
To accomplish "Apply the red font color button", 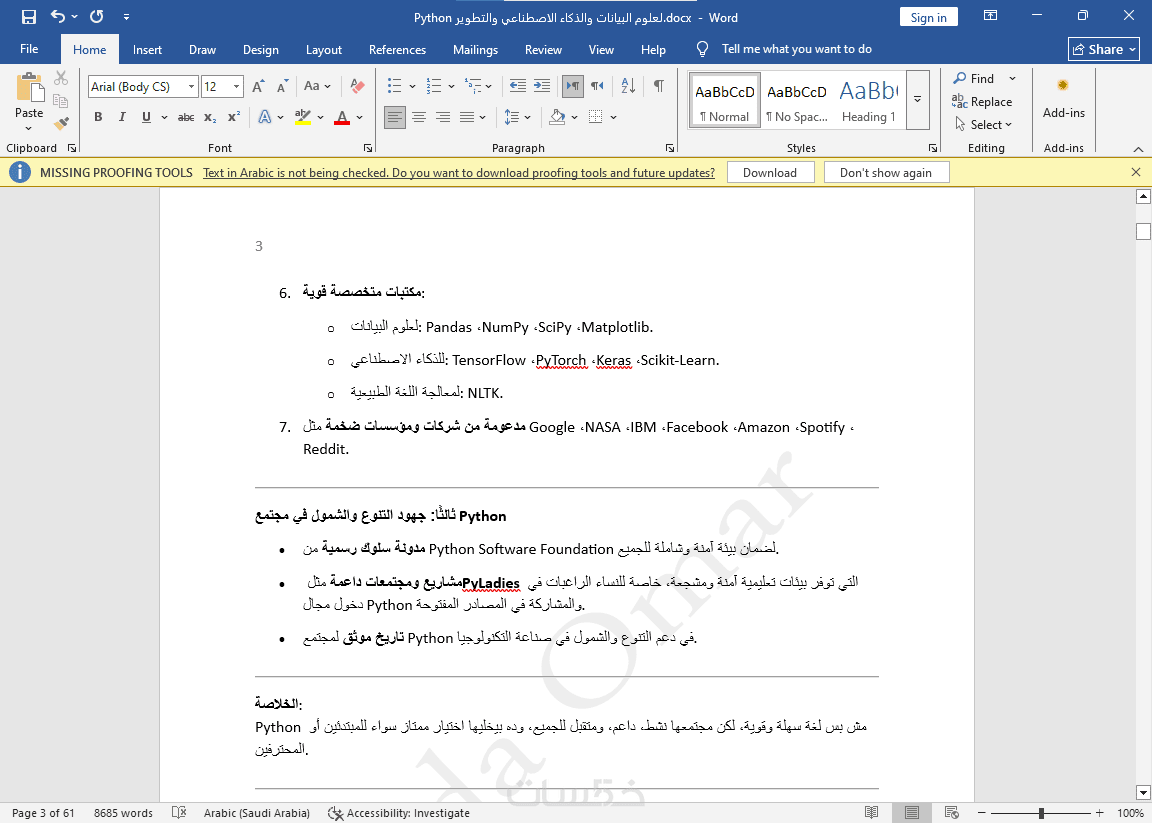I will tap(342, 117).
